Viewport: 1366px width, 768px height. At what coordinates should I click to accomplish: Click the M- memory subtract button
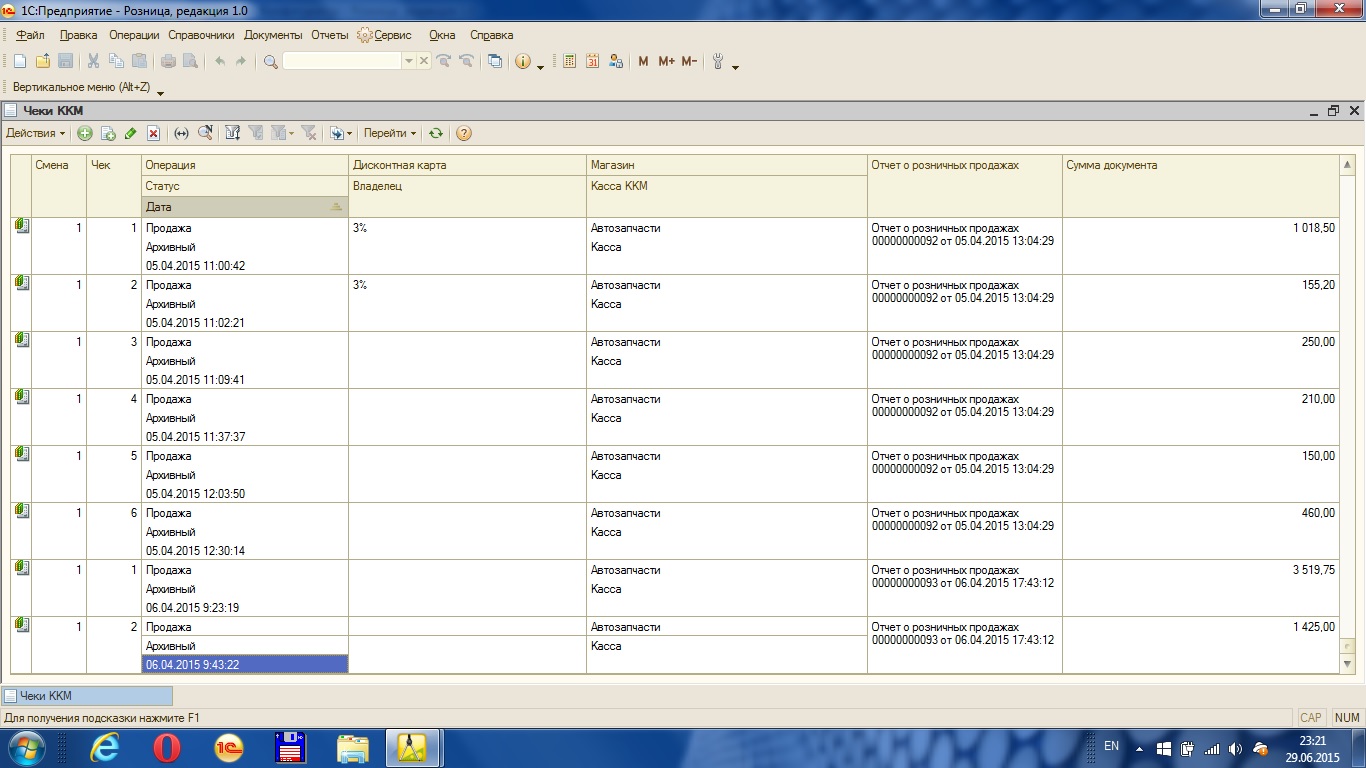(x=689, y=61)
